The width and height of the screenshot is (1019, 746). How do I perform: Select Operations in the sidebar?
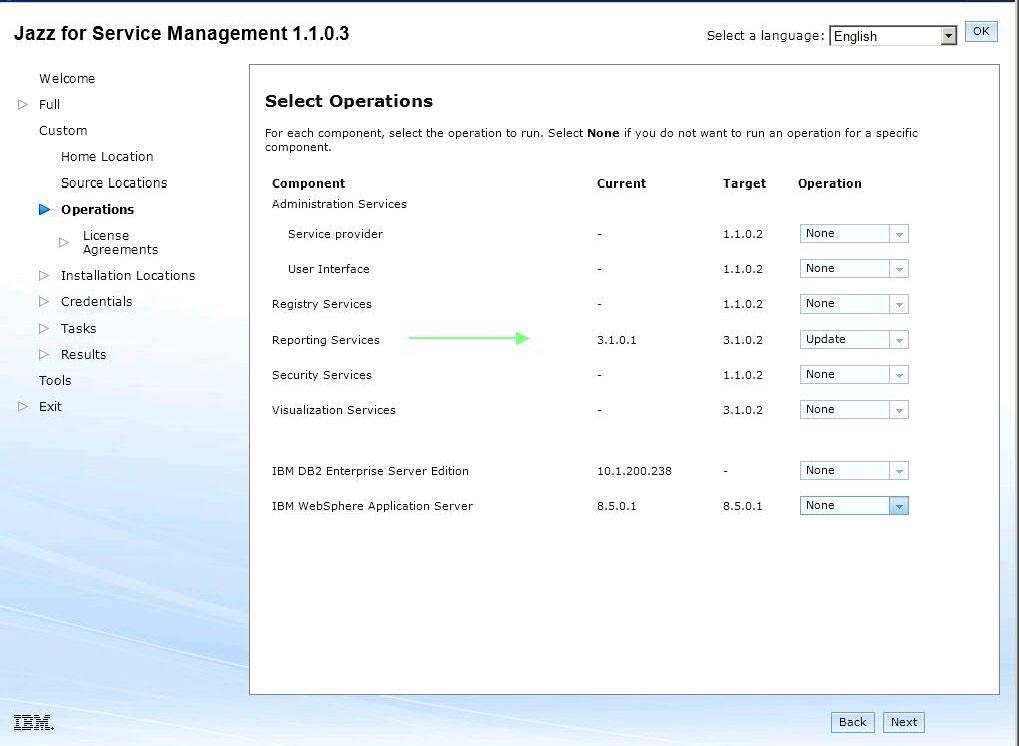[x=97, y=209]
